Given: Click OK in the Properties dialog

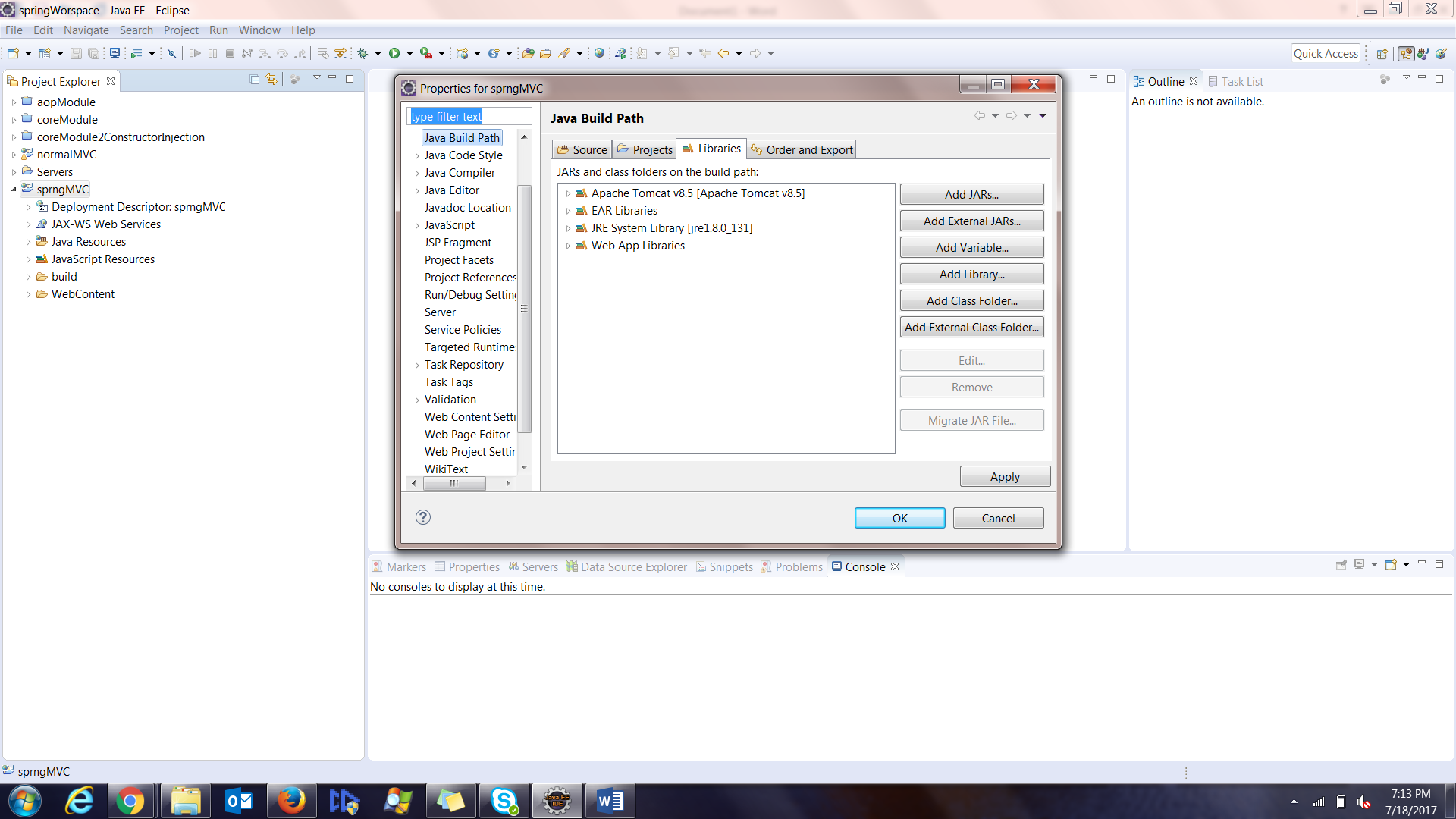Looking at the screenshot, I should [899, 518].
